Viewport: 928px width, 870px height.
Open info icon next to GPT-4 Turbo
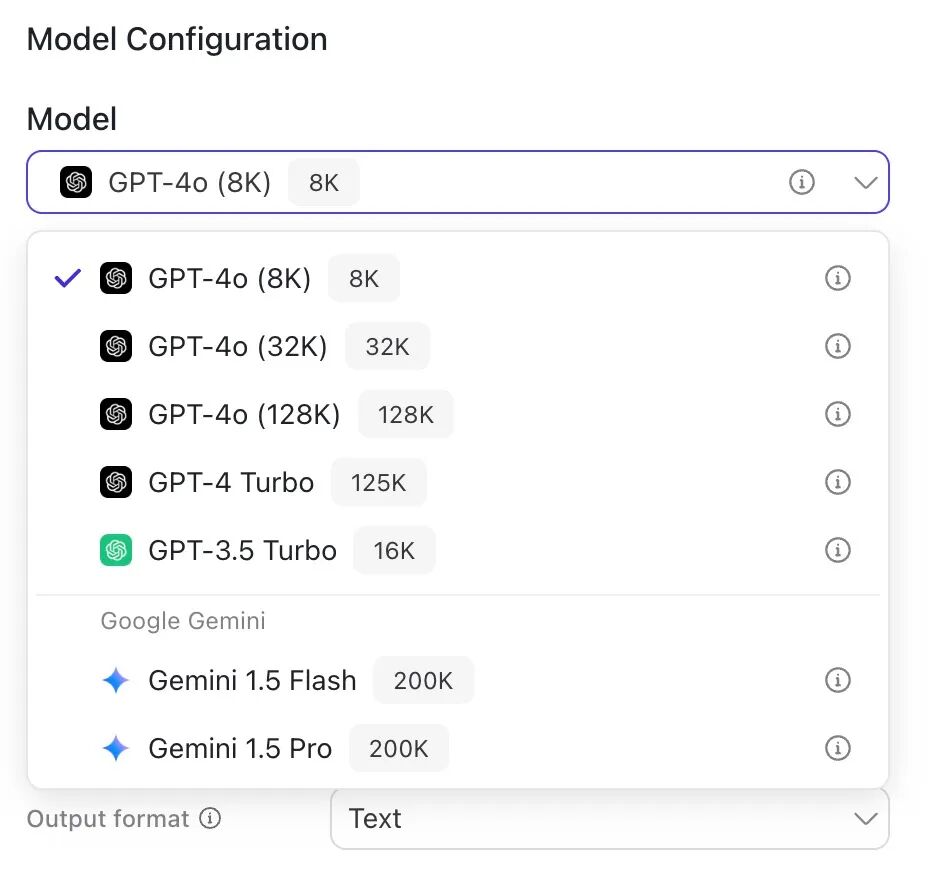pyautogui.click(x=837, y=482)
